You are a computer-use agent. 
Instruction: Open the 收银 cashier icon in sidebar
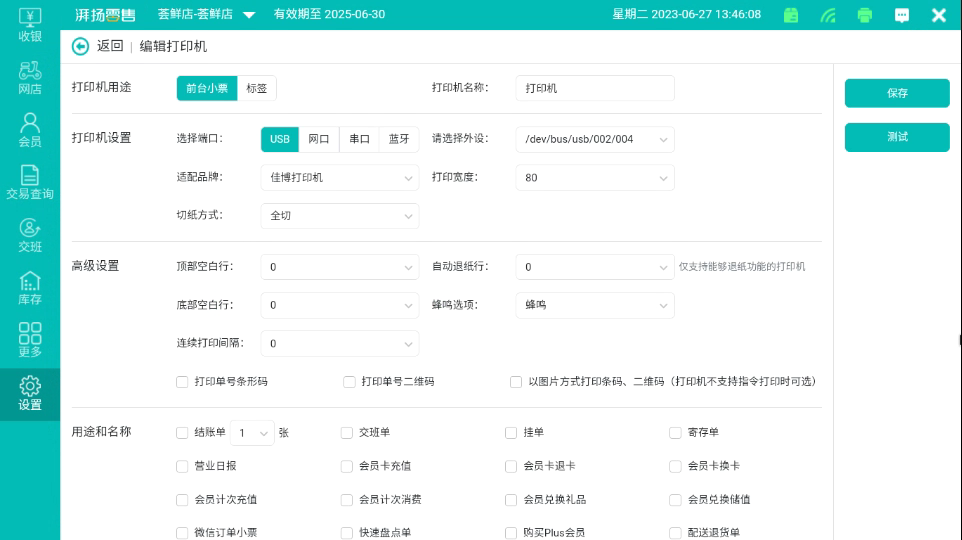[30, 24]
